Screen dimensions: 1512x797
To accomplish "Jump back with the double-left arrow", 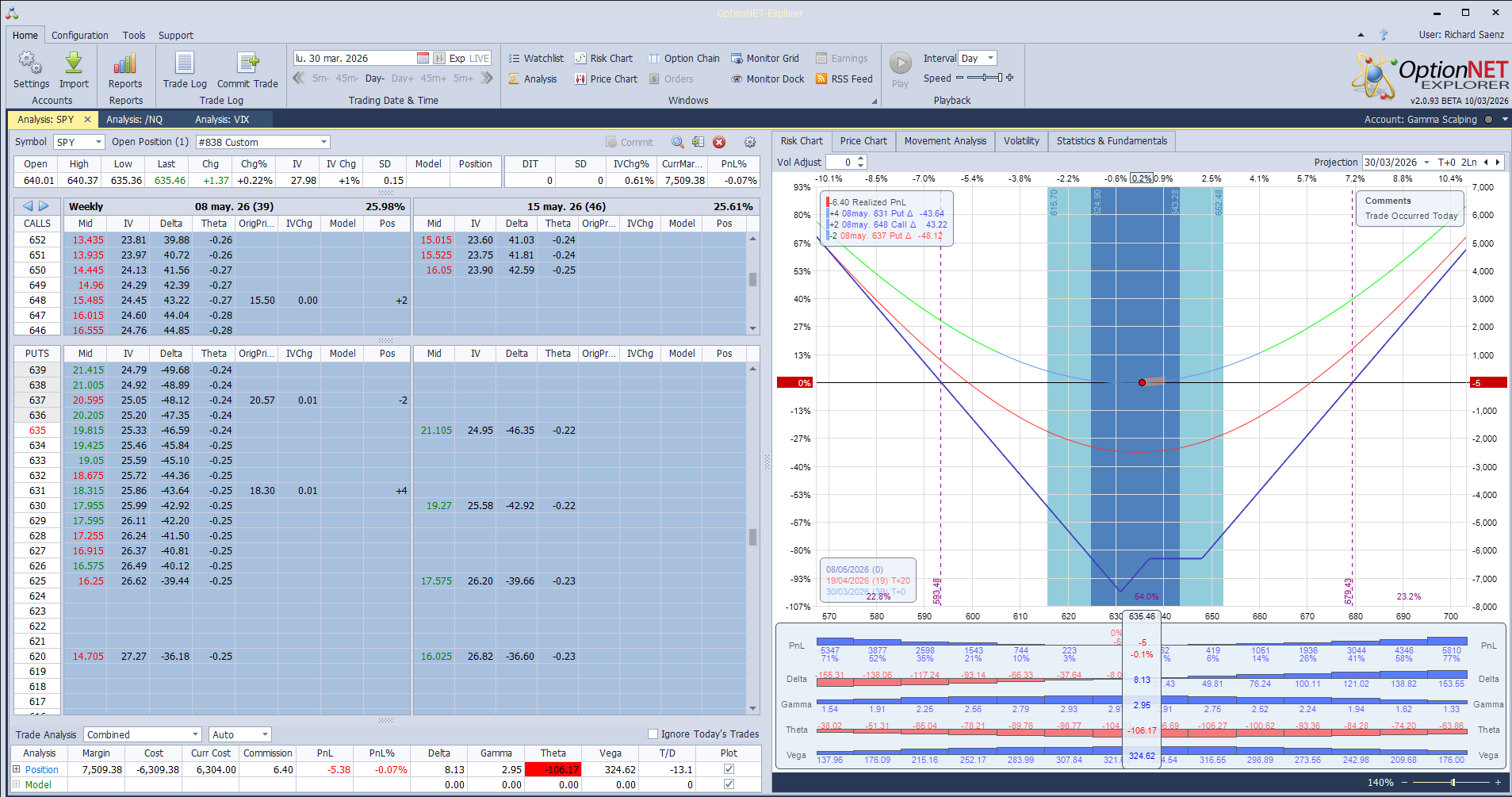I will coord(299,78).
